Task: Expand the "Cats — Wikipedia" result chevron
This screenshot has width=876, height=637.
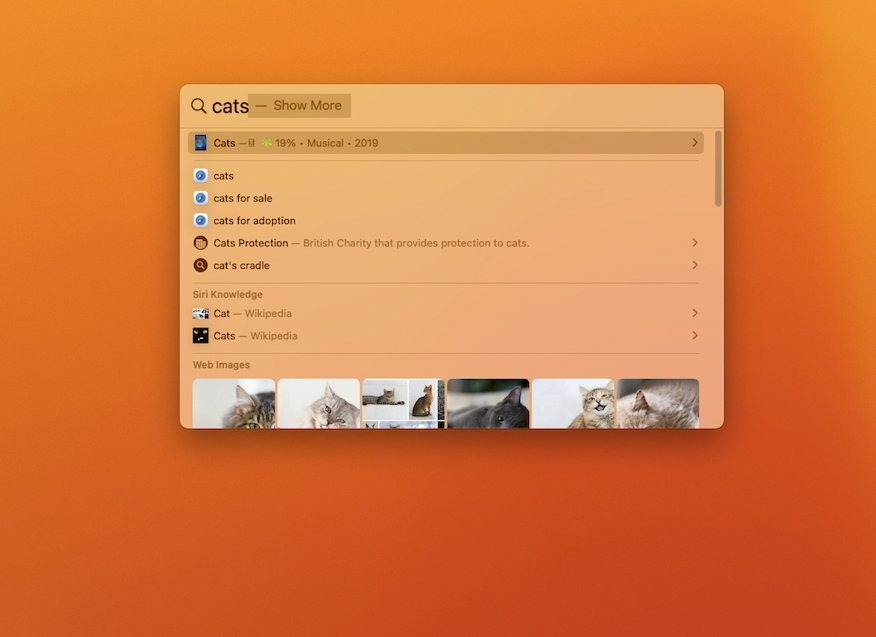Action: pyautogui.click(x=695, y=335)
